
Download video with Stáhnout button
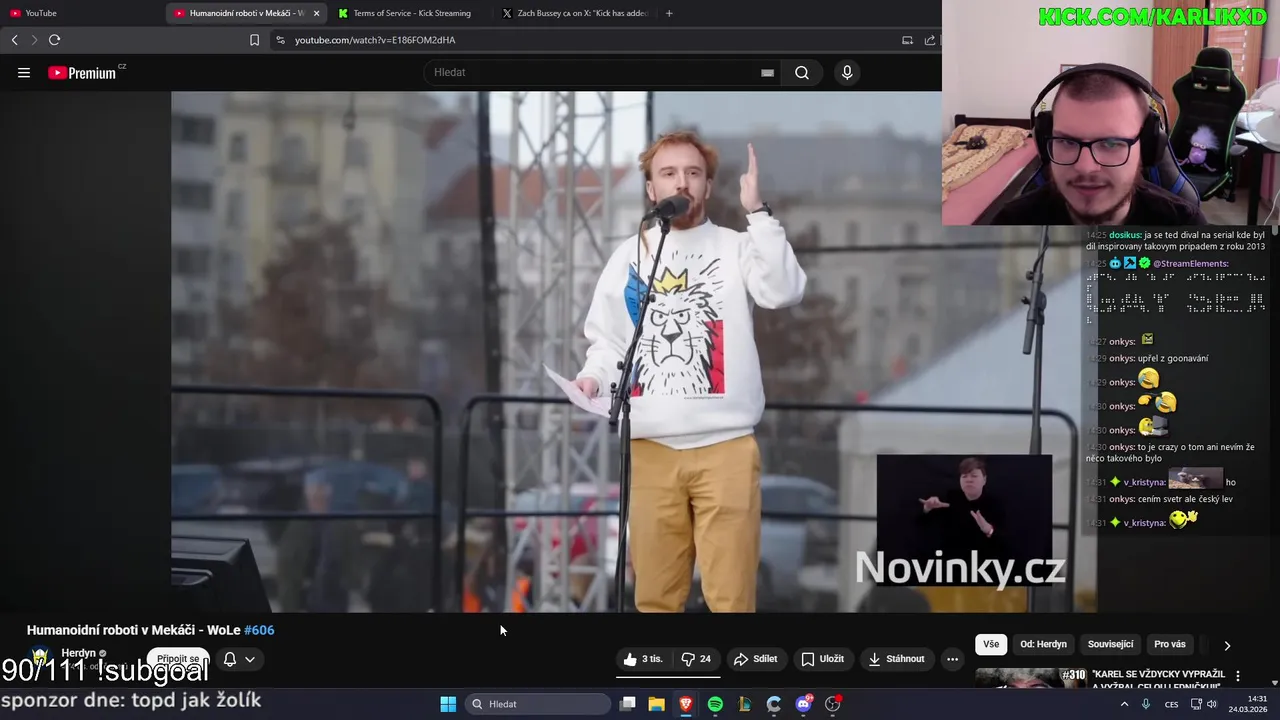pyautogui.click(x=896, y=659)
